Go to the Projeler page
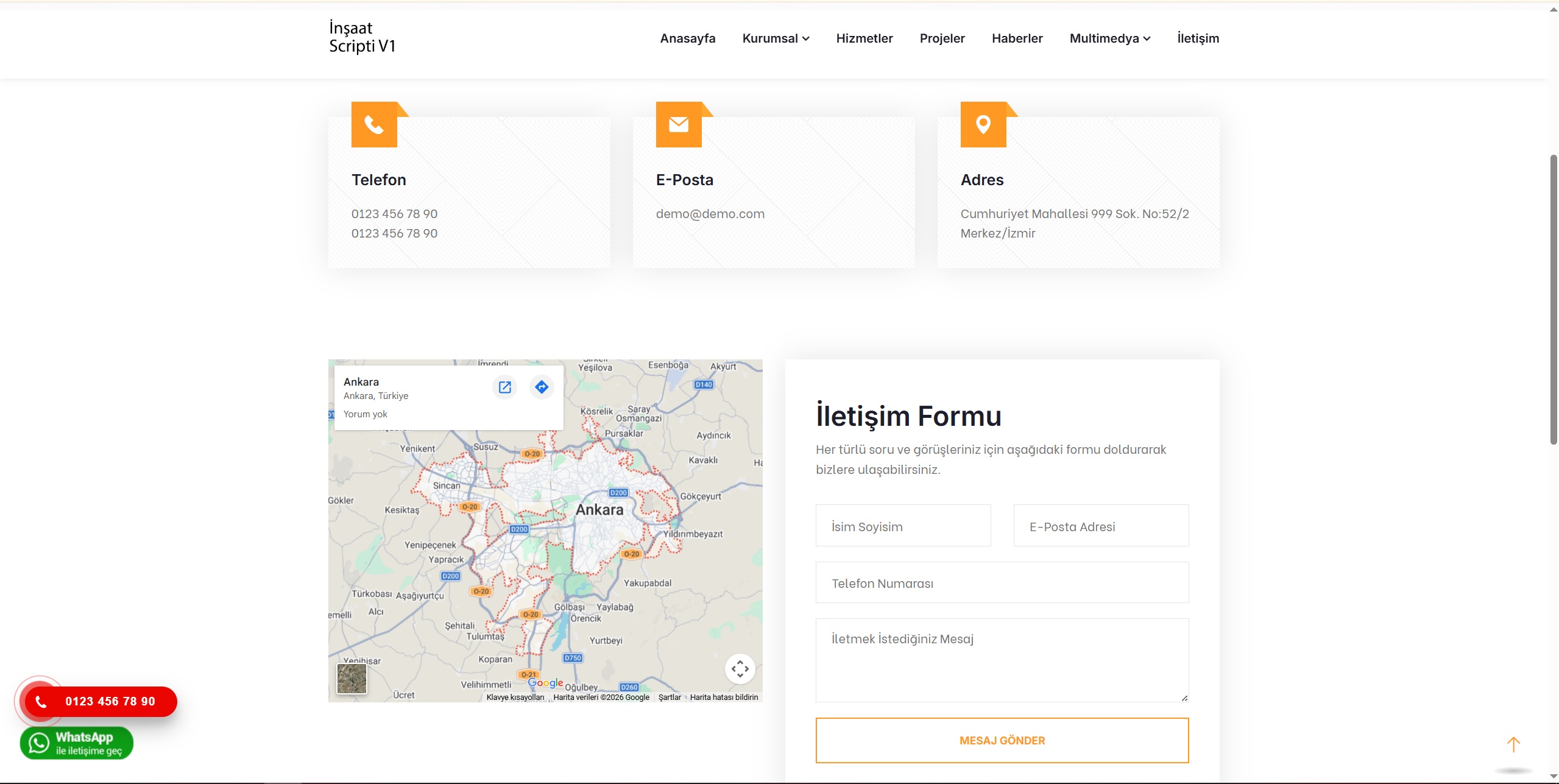 click(942, 38)
